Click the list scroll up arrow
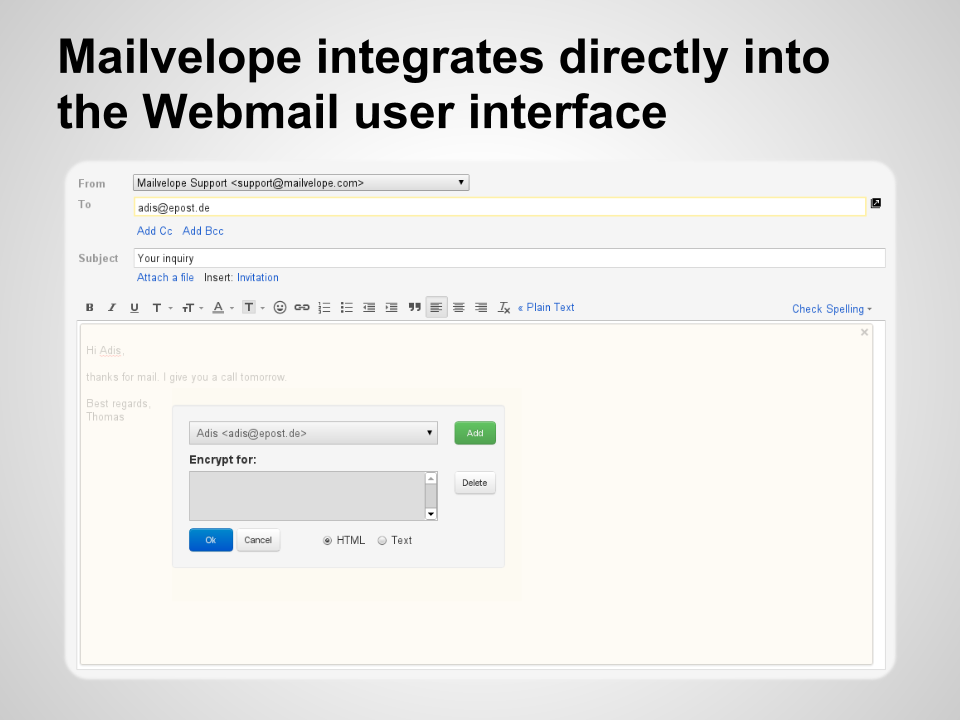The height and width of the screenshot is (720, 960). click(431, 478)
